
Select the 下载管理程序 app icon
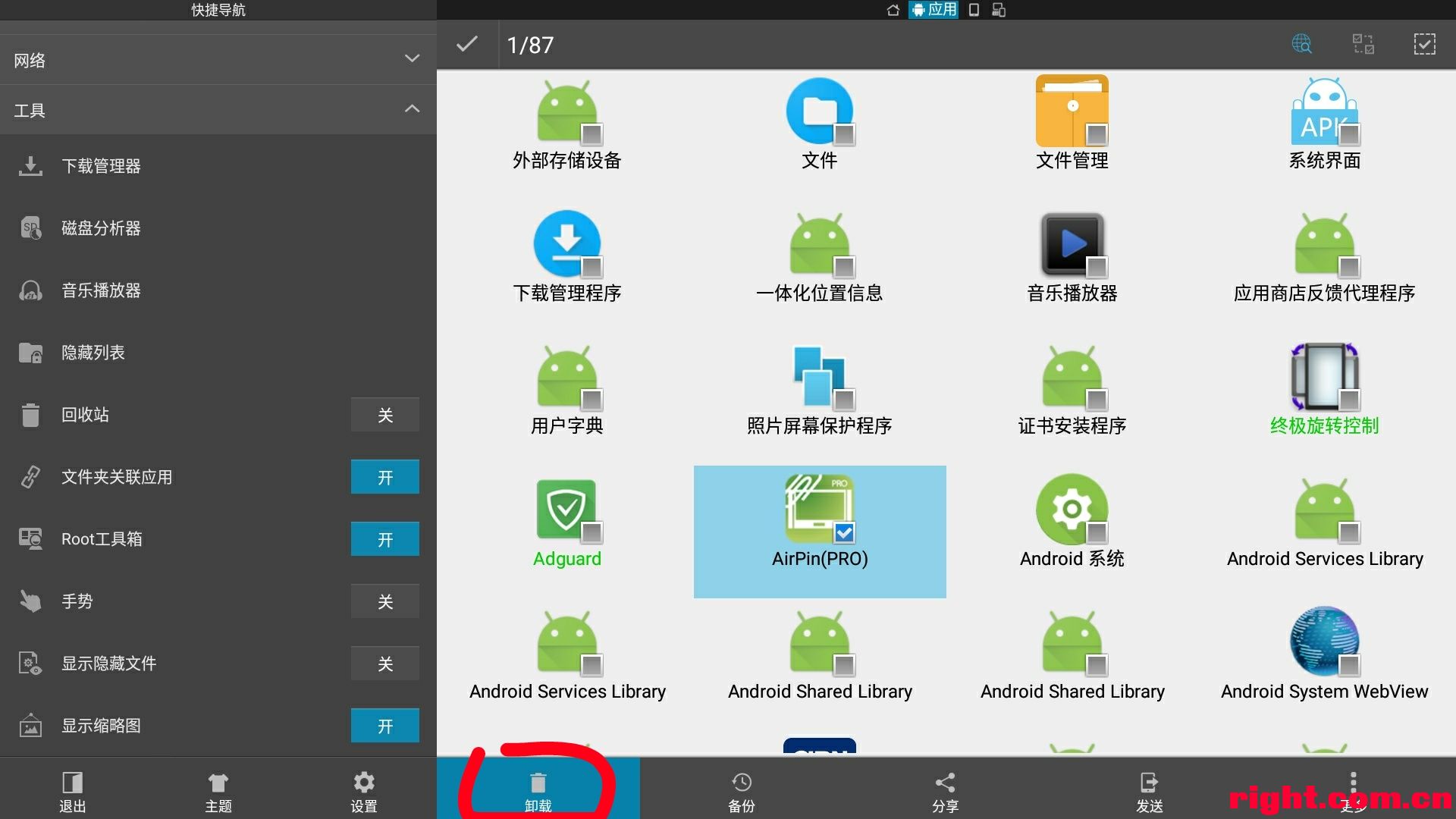[x=567, y=244]
